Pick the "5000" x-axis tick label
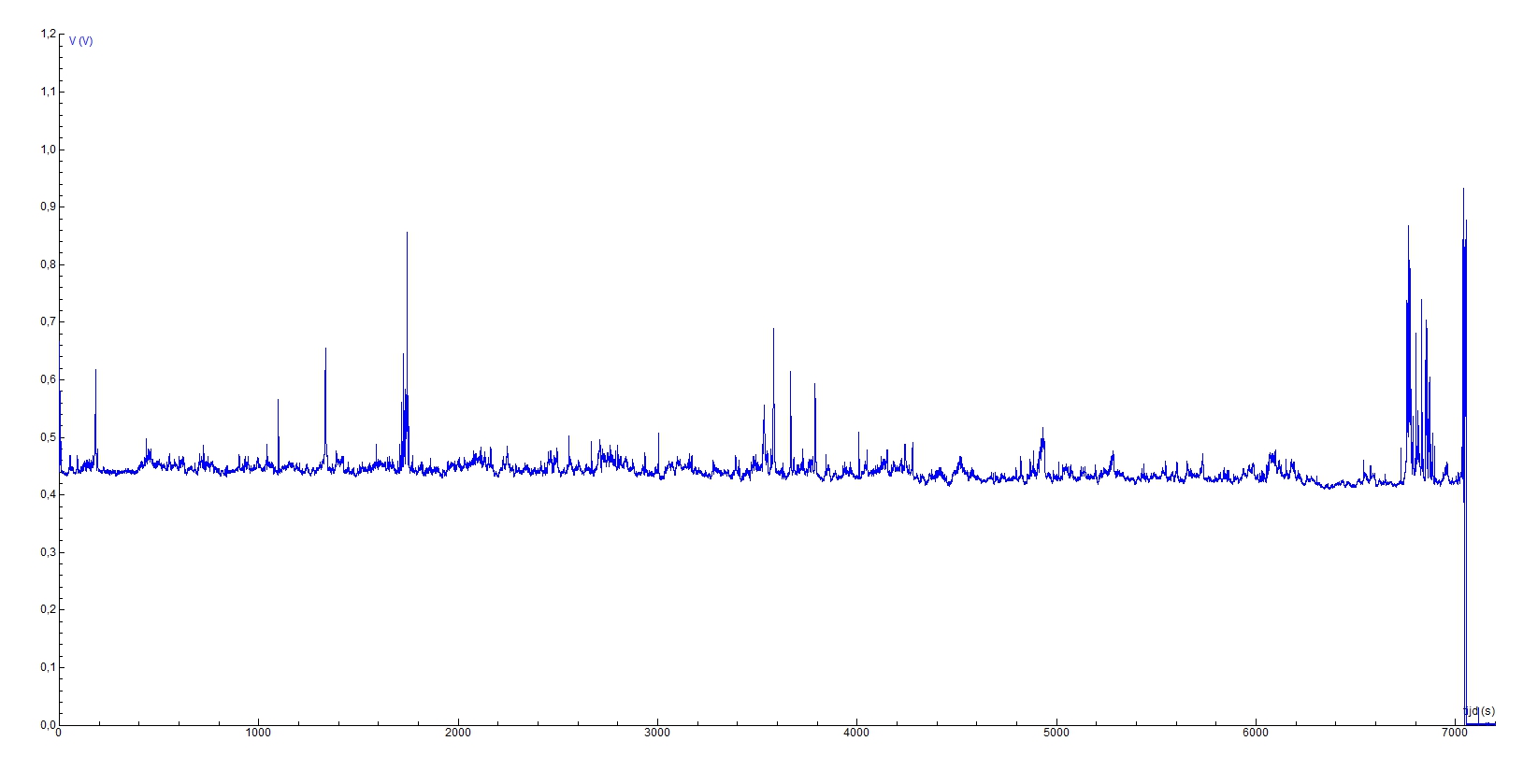This screenshot has width=1523, height=784. (x=1056, y=733)
